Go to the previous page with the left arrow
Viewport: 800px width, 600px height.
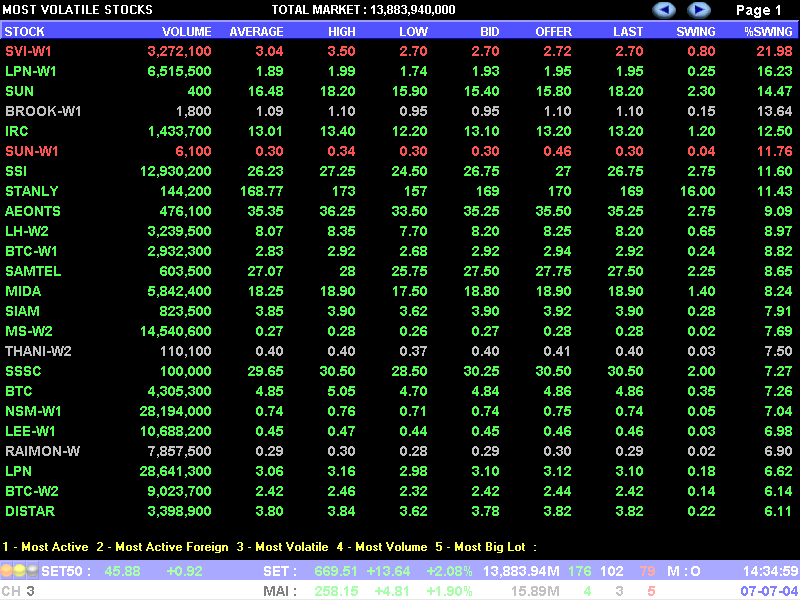664,10
